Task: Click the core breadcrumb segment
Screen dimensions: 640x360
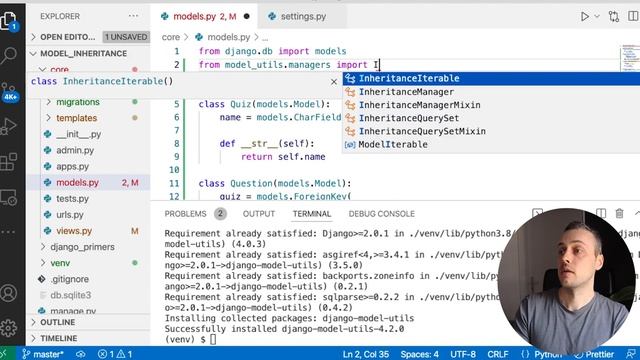Action: [171, 37]
